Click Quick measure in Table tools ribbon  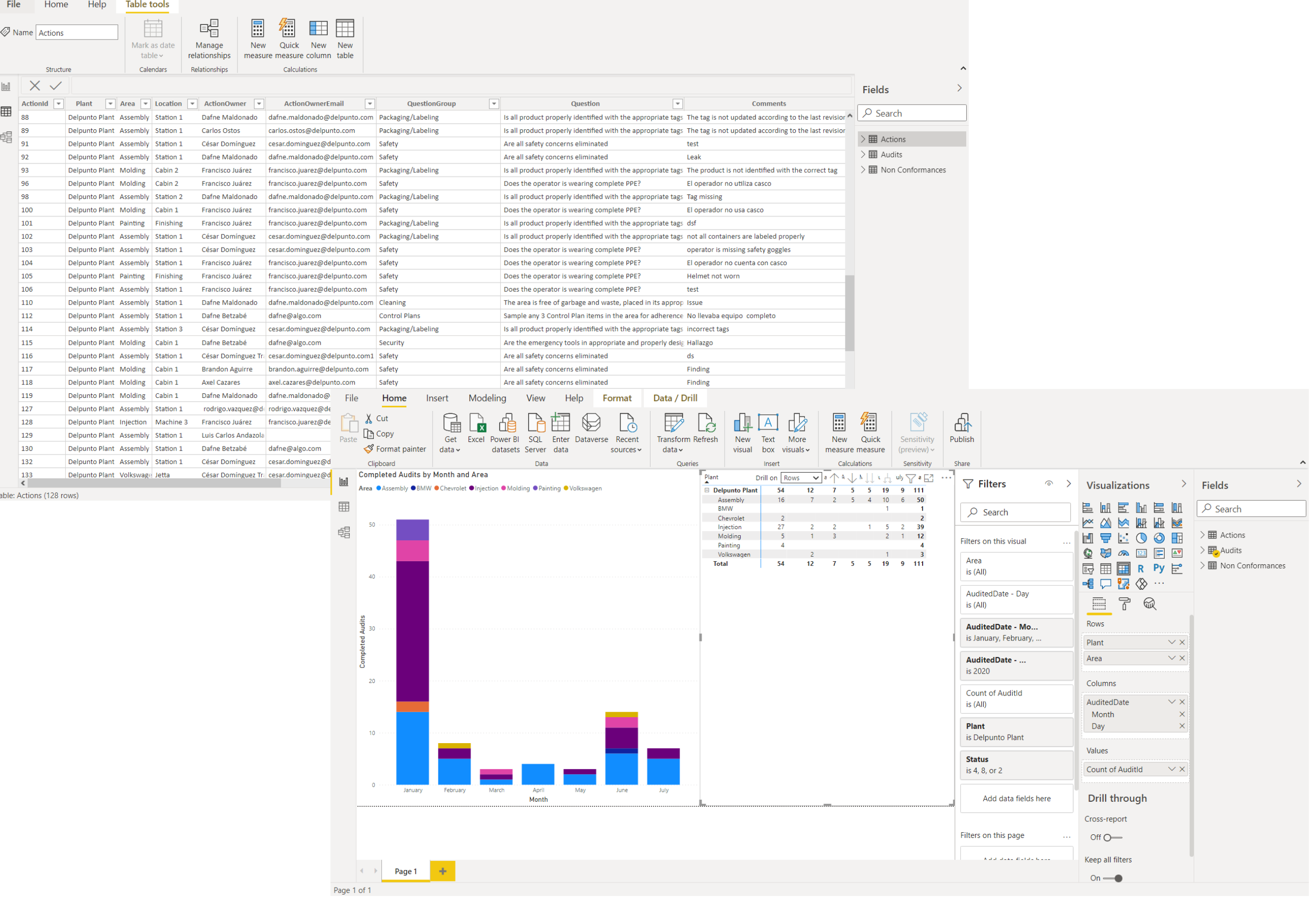[289, 39]
